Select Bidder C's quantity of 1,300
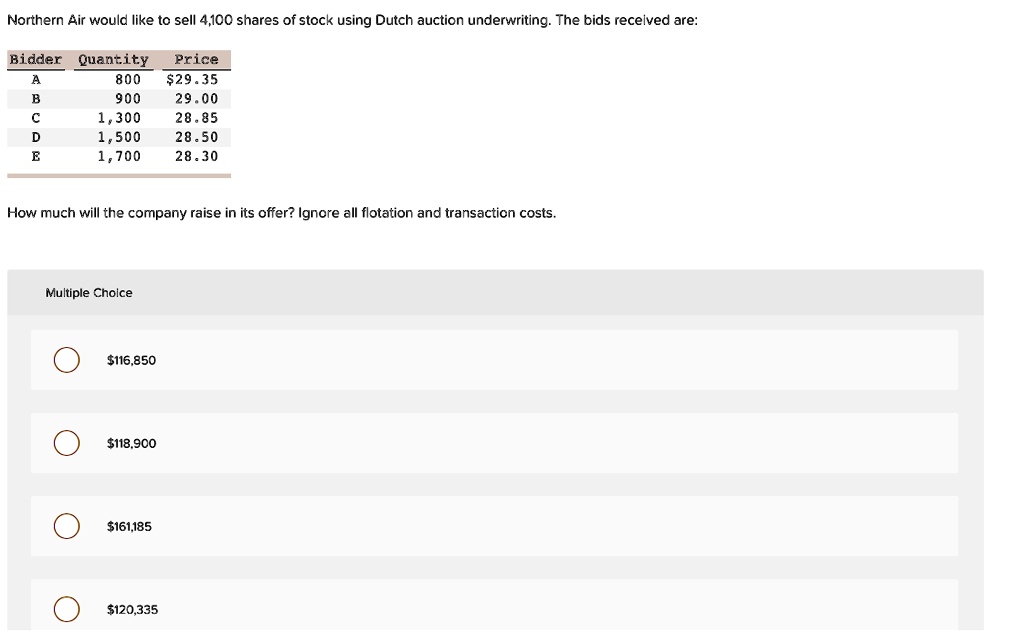This screenshot has height=644, width=1024. (x=121, y=117)
